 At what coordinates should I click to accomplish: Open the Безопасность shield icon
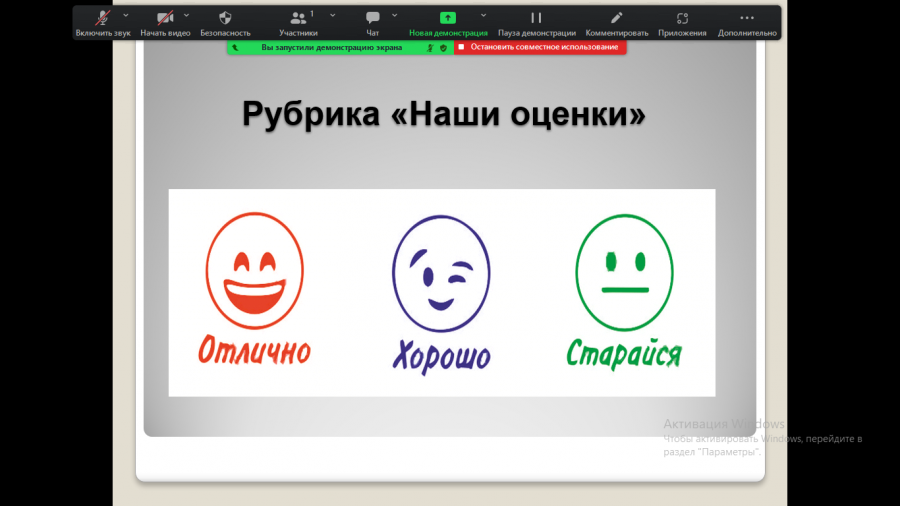pos(225,18)
